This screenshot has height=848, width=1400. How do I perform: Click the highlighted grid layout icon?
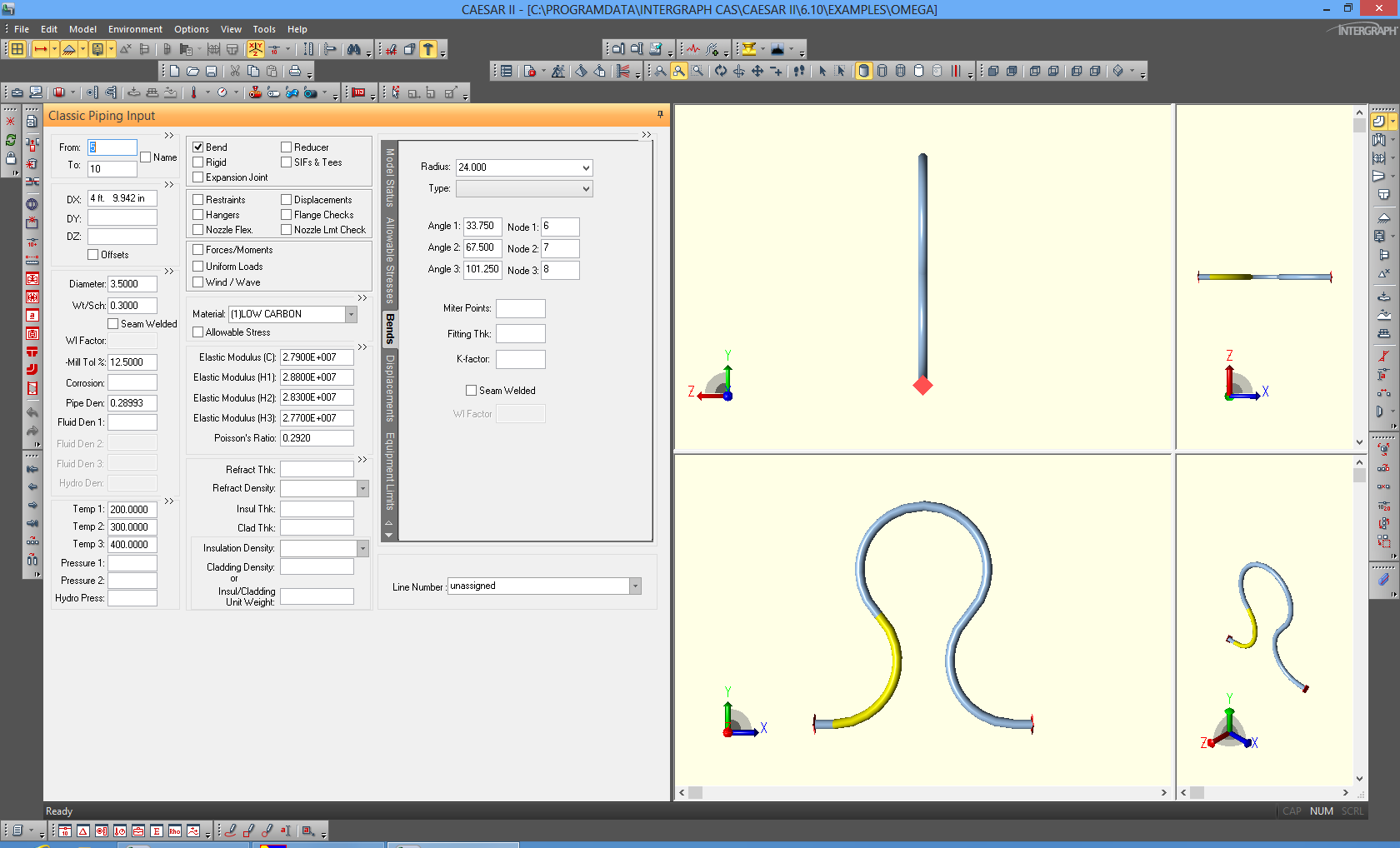coord(17,49)
